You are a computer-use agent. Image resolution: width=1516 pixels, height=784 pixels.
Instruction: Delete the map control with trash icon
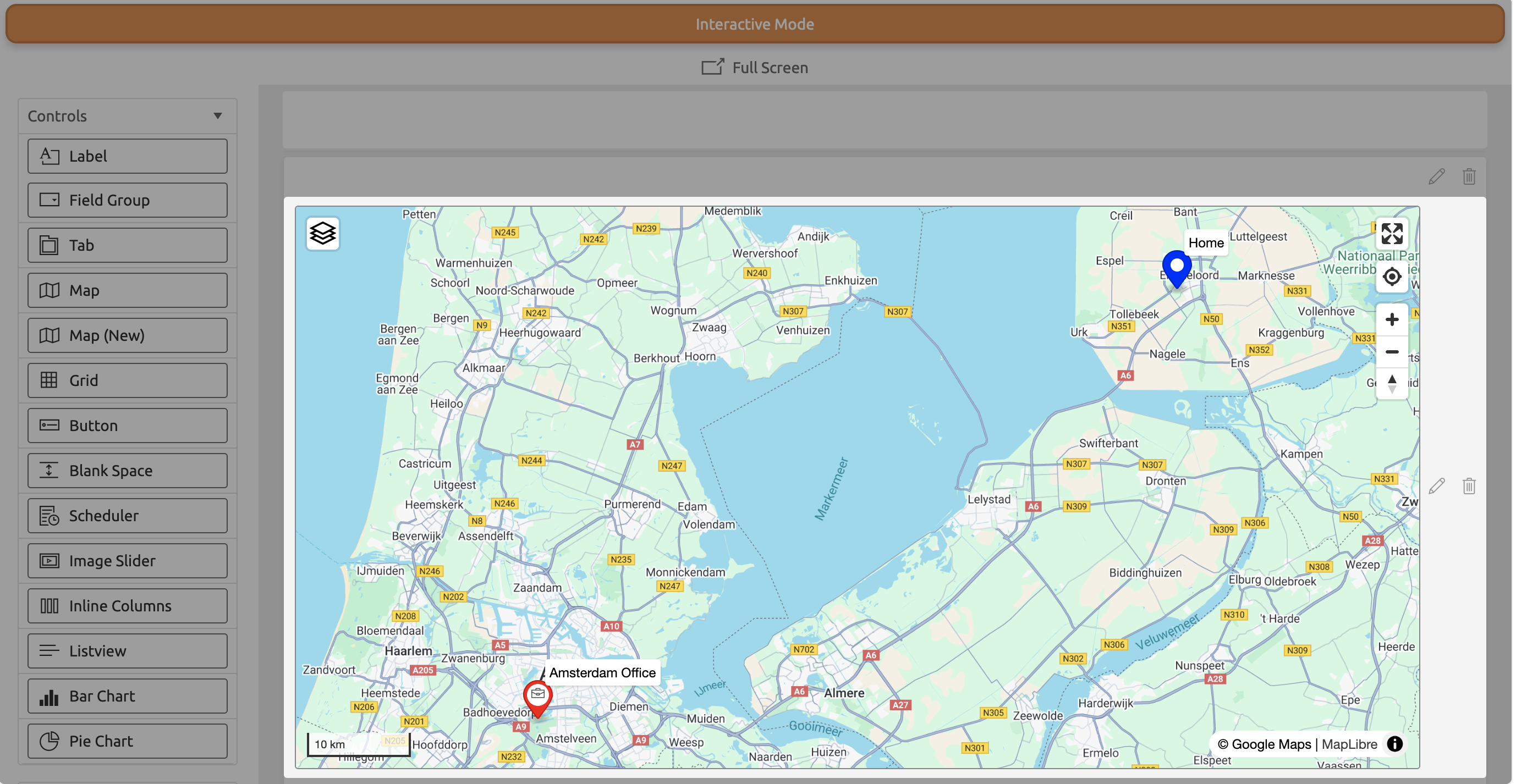click(x=1469, y=487)
